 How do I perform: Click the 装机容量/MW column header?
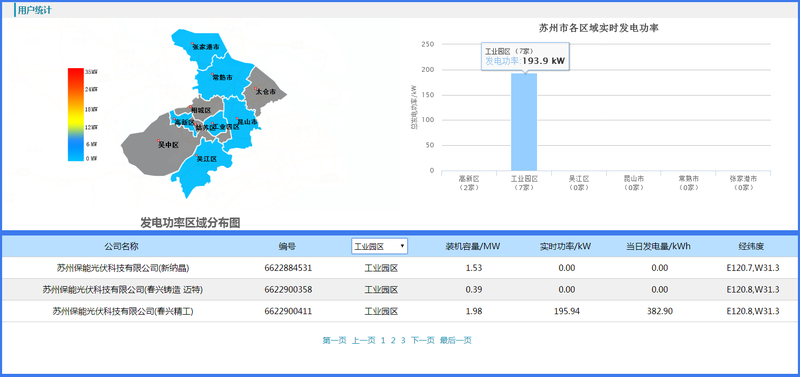(x=473, y=246)
